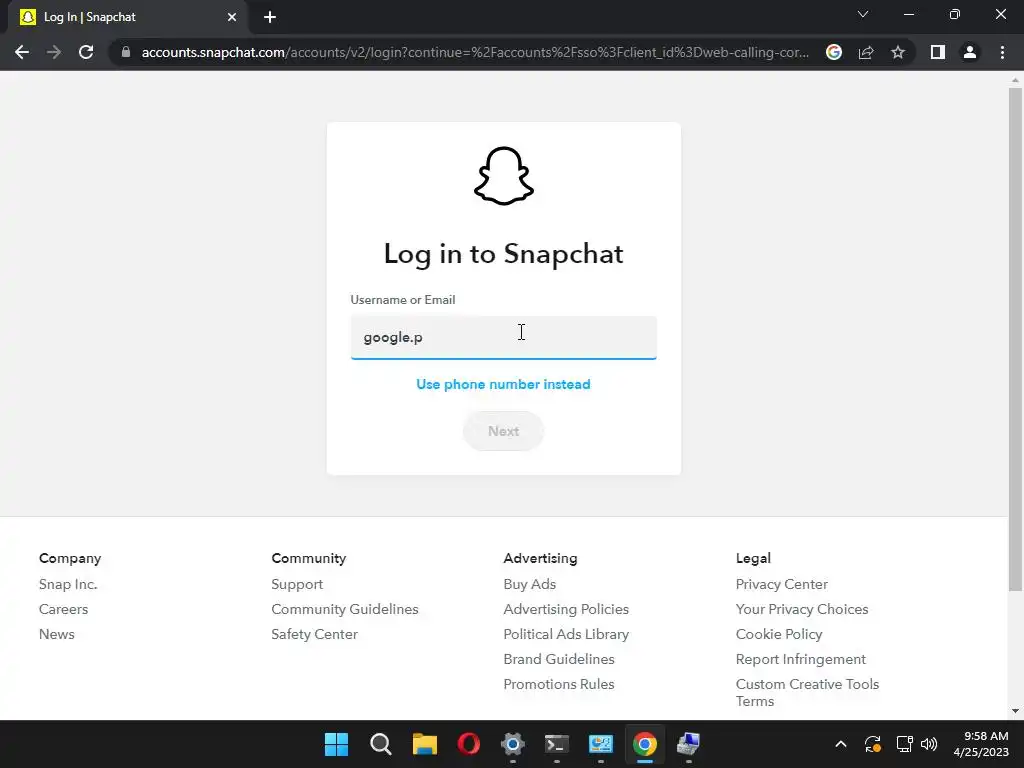Click the Log in to Snapchat heading
Image resolution: width=1024 pixels, height=768 pixels.
pyautogui.click(x=504, y=254)
